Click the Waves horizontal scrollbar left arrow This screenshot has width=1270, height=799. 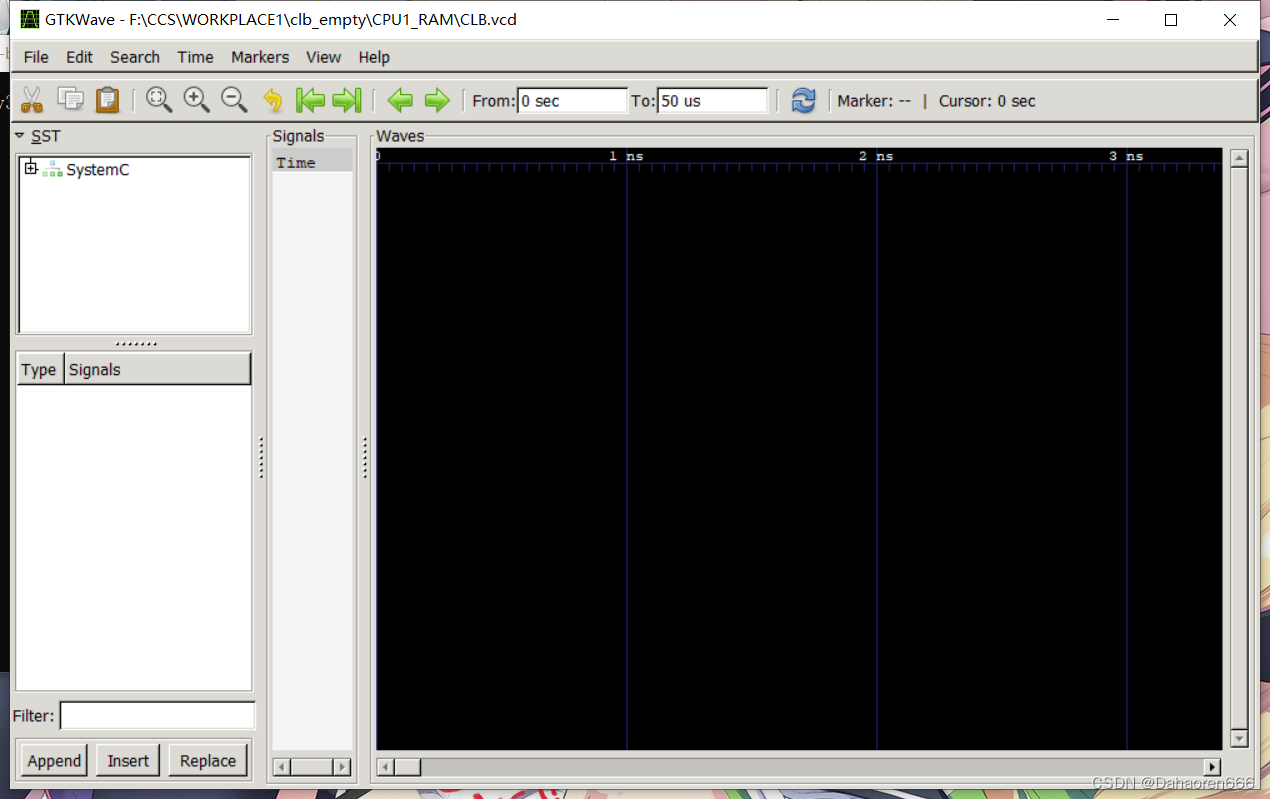pyautogui.click(x=385, y=767)
